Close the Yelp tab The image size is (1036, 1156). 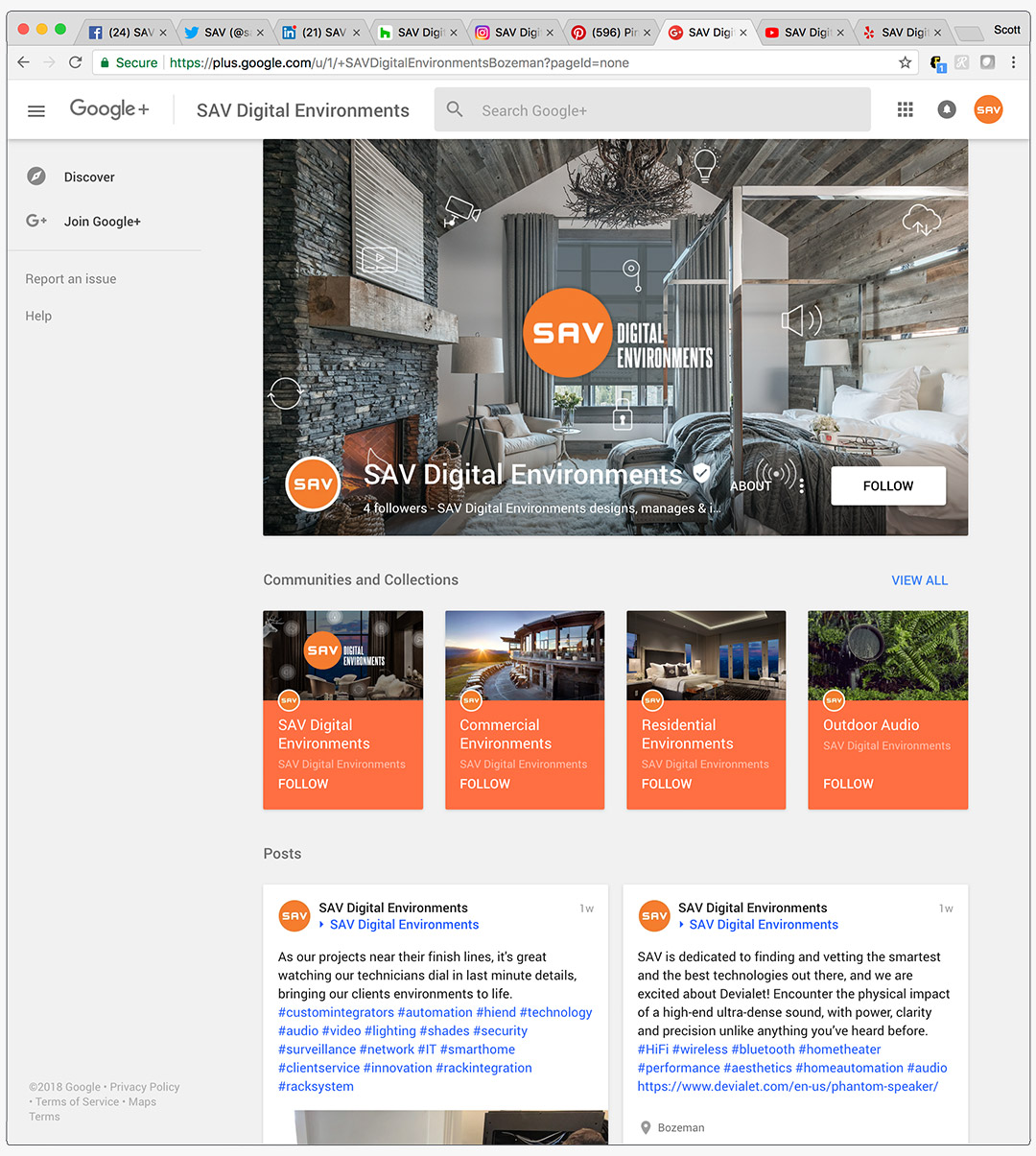coord(937,33)
